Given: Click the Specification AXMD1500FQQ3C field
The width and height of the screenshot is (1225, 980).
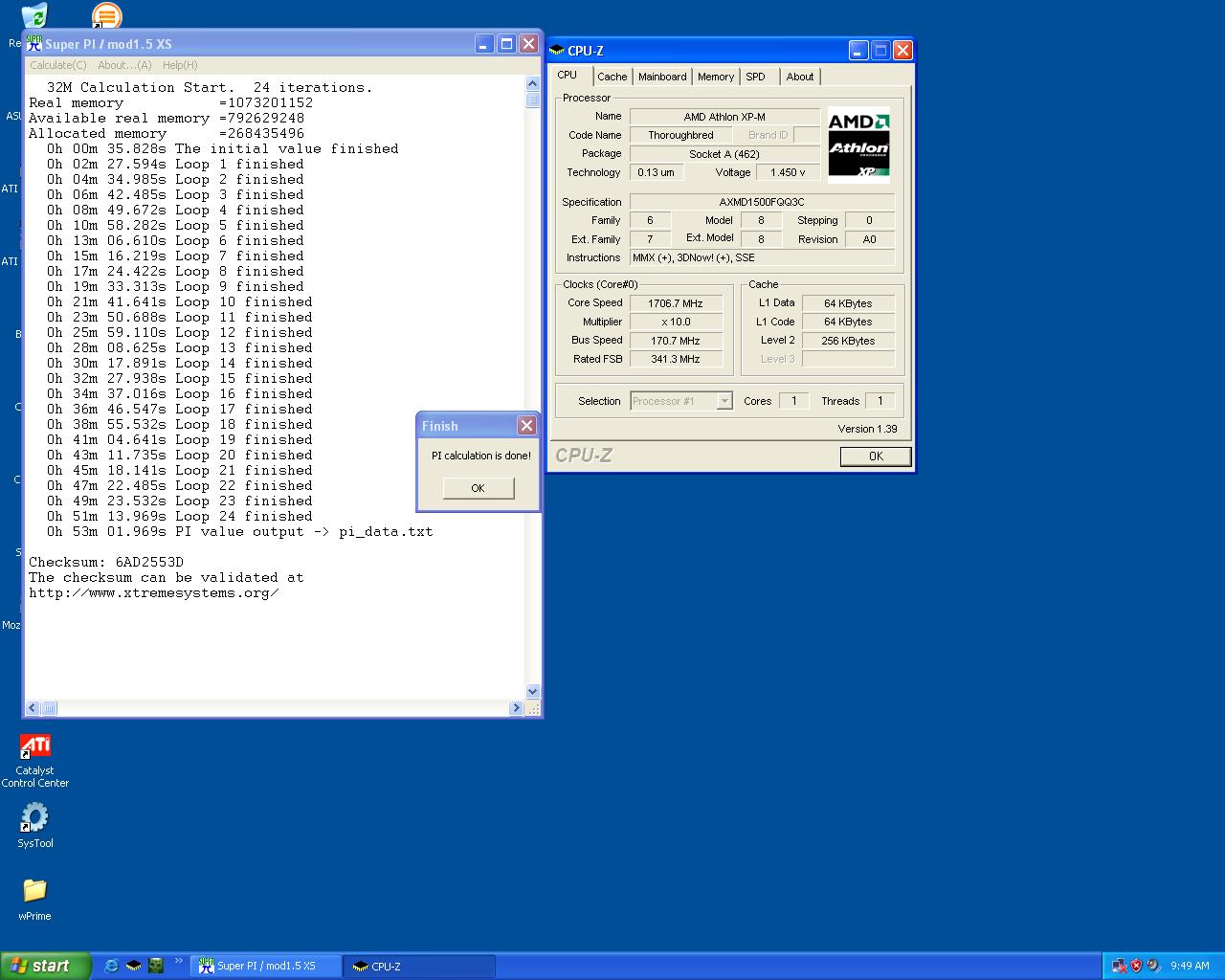Looking at the screenshot, I should pyautogui.click(x=762, y=202).
